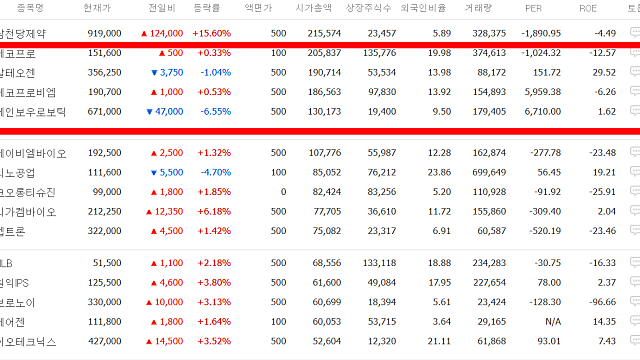Open discussion icon for 삼천당제약 row

point(635,32)
